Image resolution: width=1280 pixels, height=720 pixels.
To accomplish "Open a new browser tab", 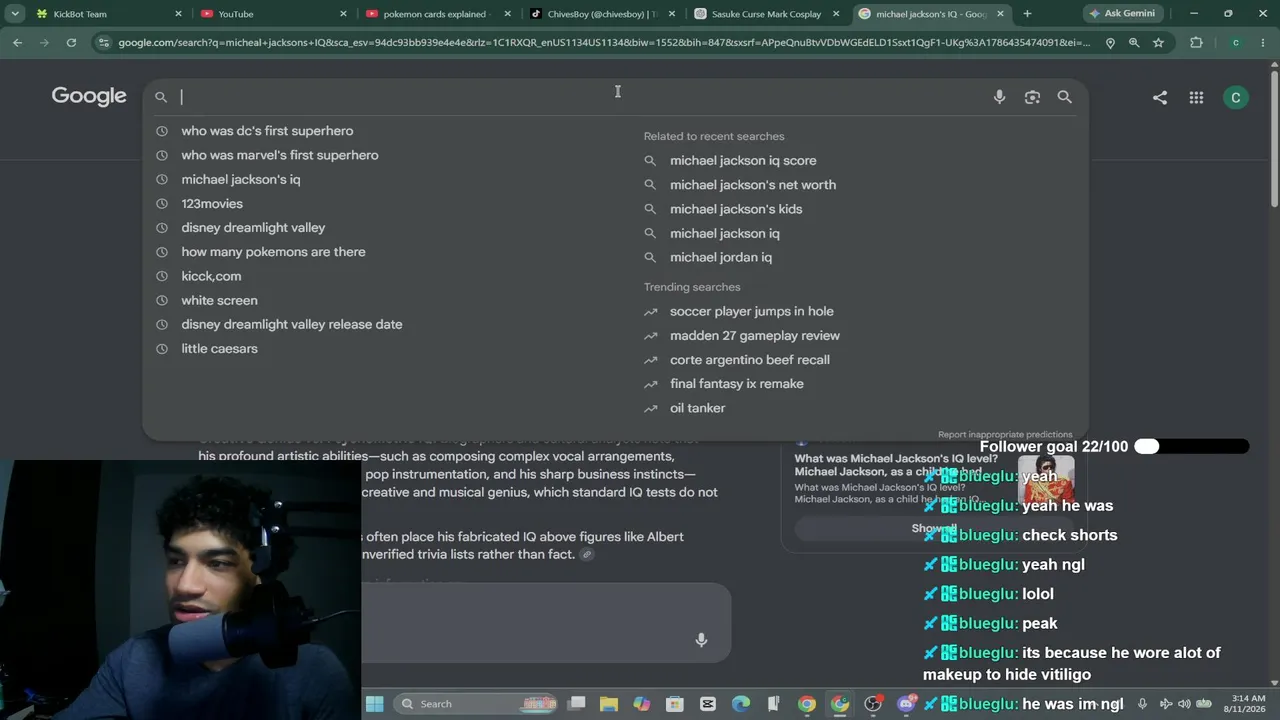I will point(1027,14).
